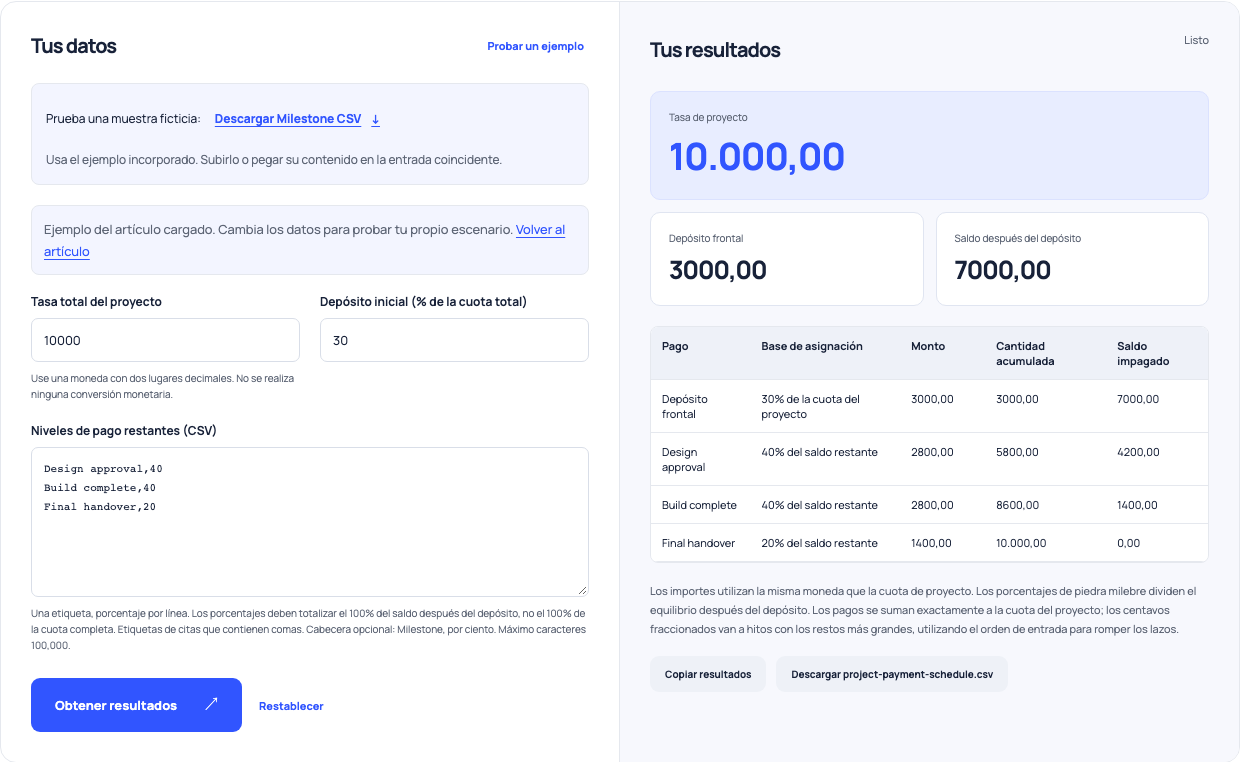
Task: Click the Obtener resultados button
Action: point(136,705)
